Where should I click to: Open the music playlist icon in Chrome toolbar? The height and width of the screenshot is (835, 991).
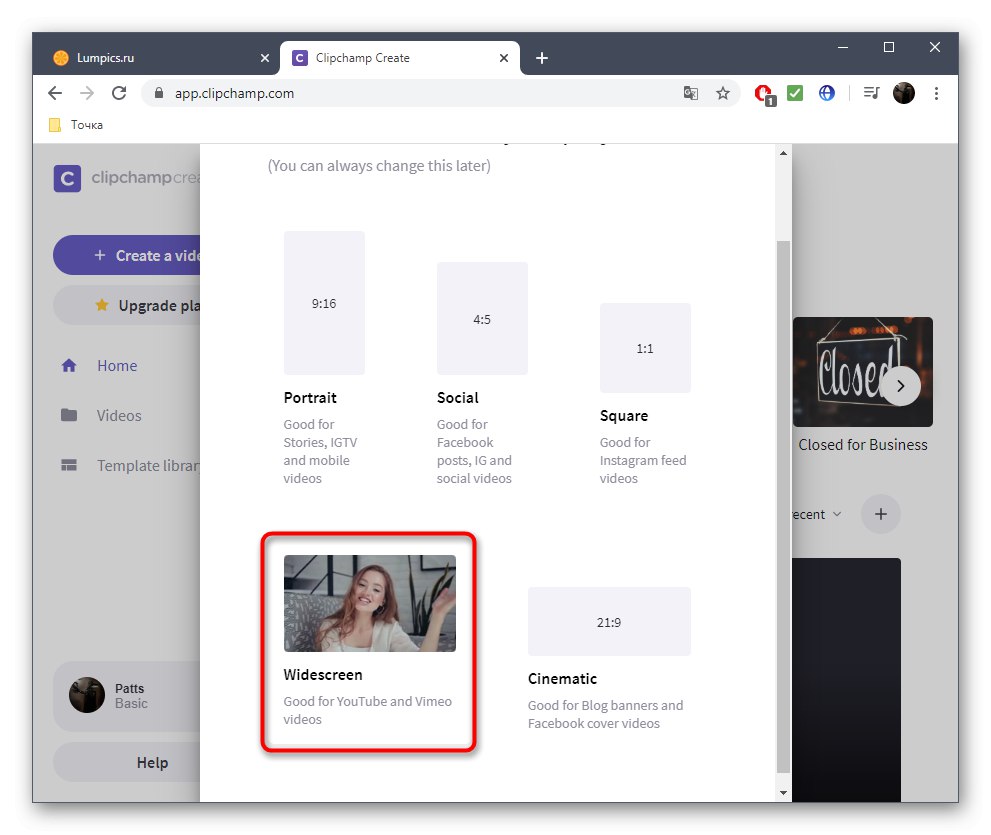tap(869, 92)
